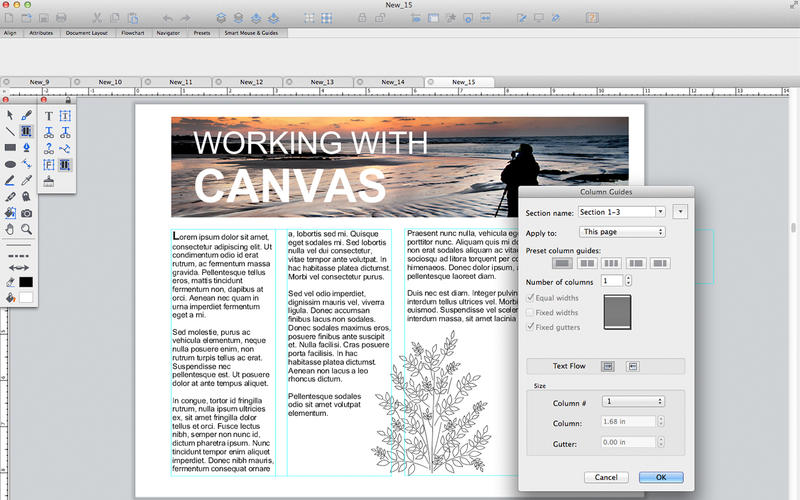Select the paintbrush tool in the toolbox

(27, 115)
